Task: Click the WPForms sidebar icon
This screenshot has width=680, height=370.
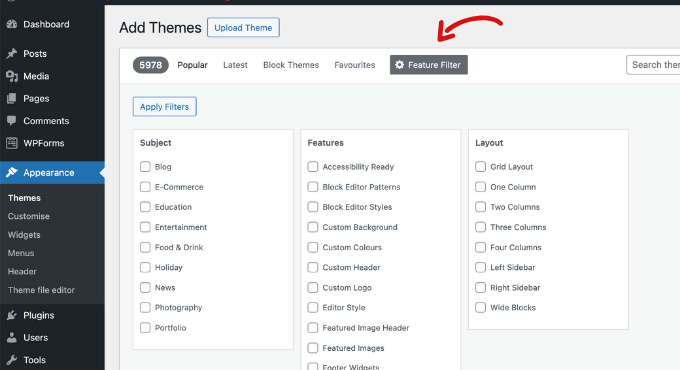Action: tap(12, 143)
